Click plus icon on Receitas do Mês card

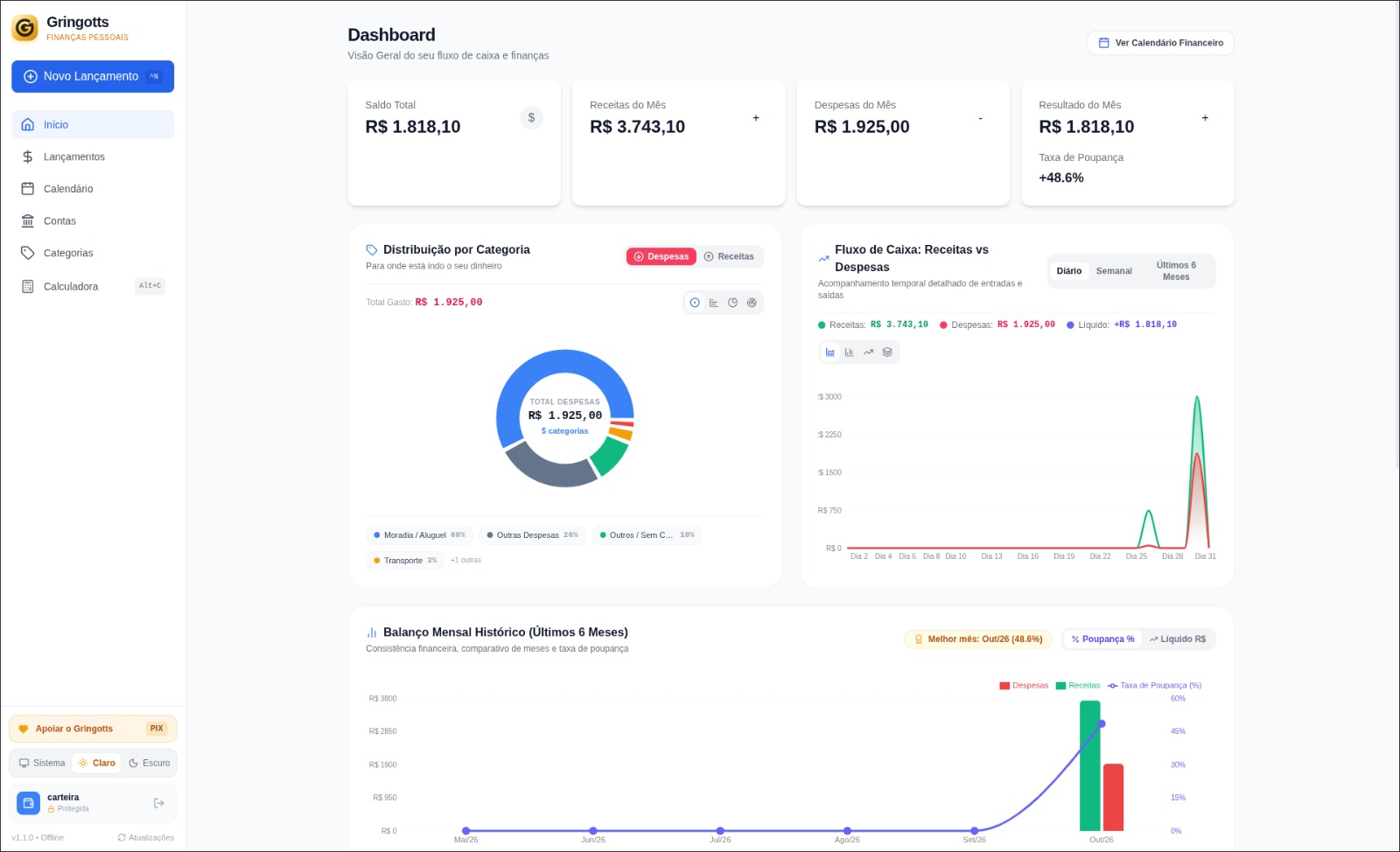click(x=756, y=118)
